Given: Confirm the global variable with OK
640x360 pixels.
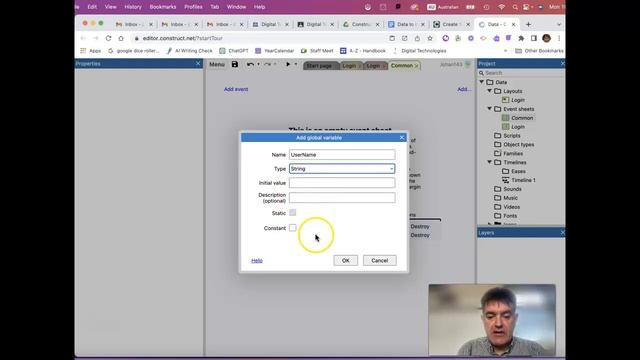Looking at the screenshot, I should 345,260.
